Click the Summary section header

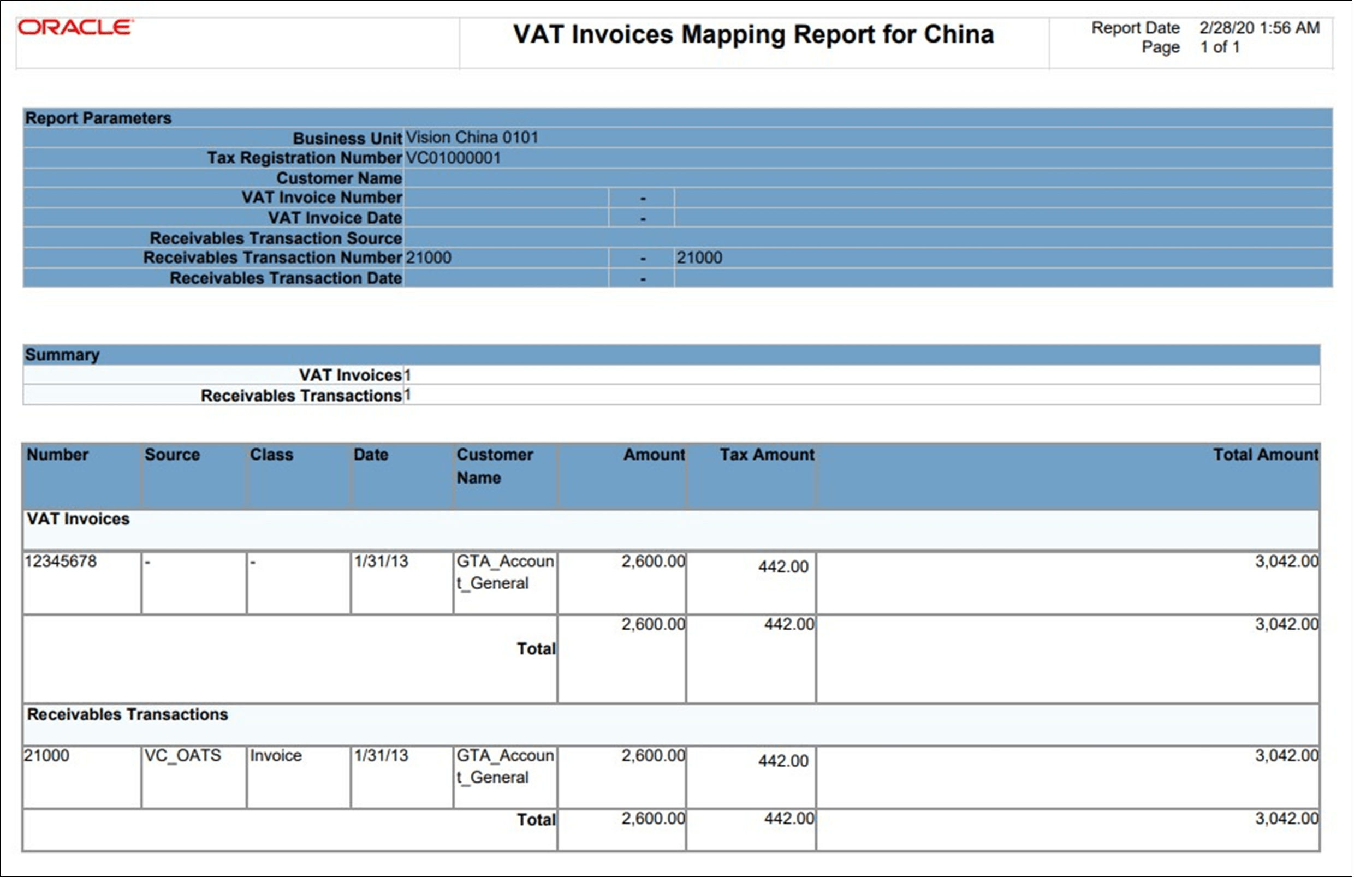tap(62, 355)
